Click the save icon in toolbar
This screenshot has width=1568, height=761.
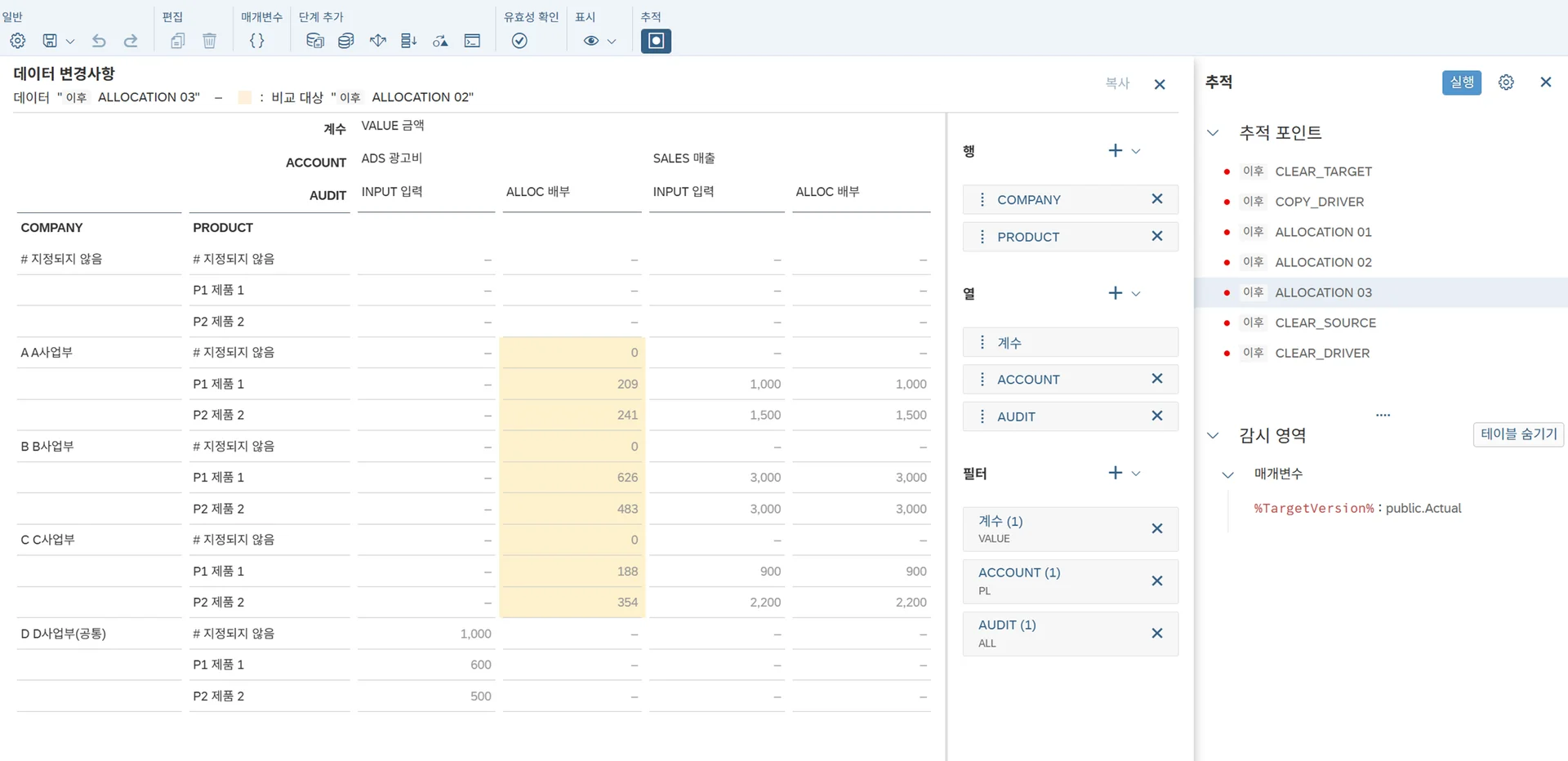50,41
